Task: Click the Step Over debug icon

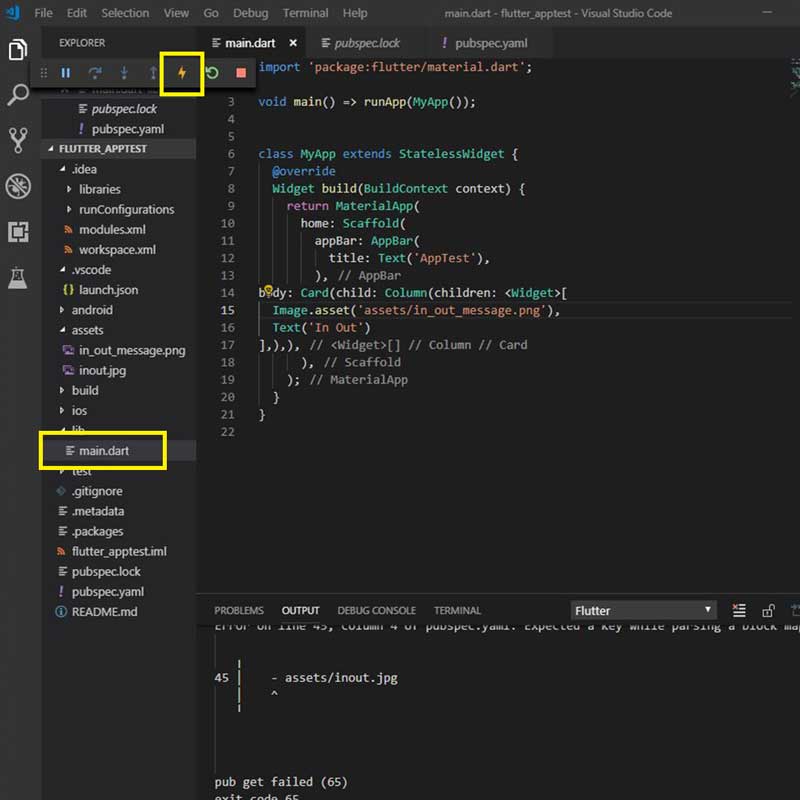Action: (x=95, y=73)
